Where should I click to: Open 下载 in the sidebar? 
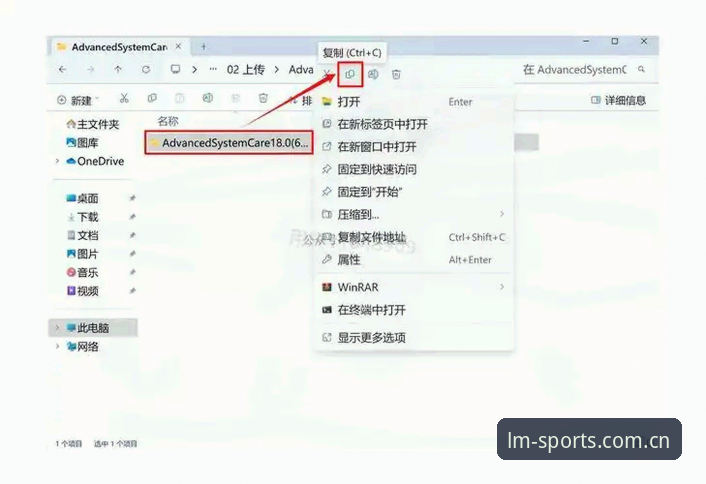tap(82, 217)
